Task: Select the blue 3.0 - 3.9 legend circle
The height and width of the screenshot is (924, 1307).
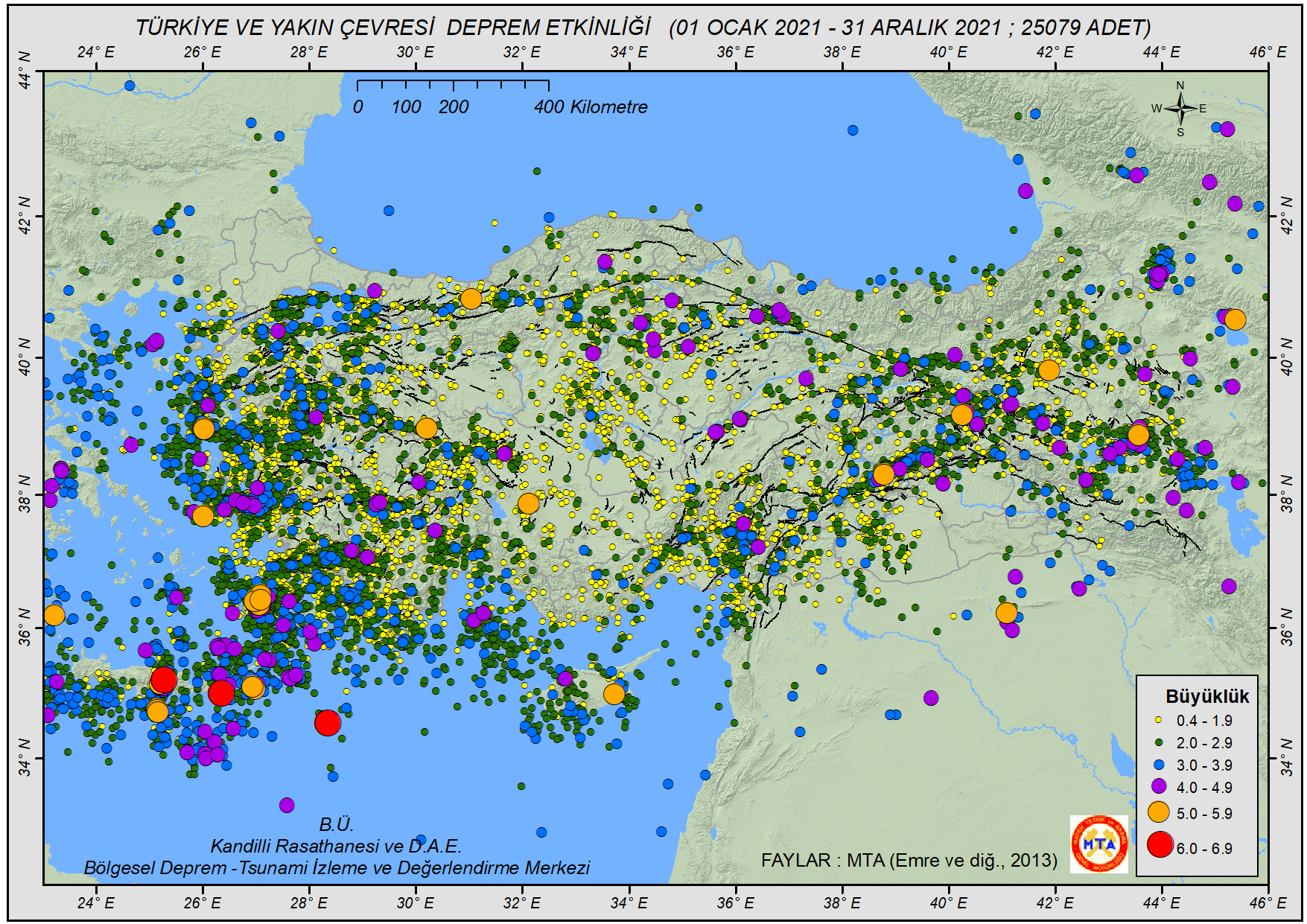Action: click(1158, 765)
